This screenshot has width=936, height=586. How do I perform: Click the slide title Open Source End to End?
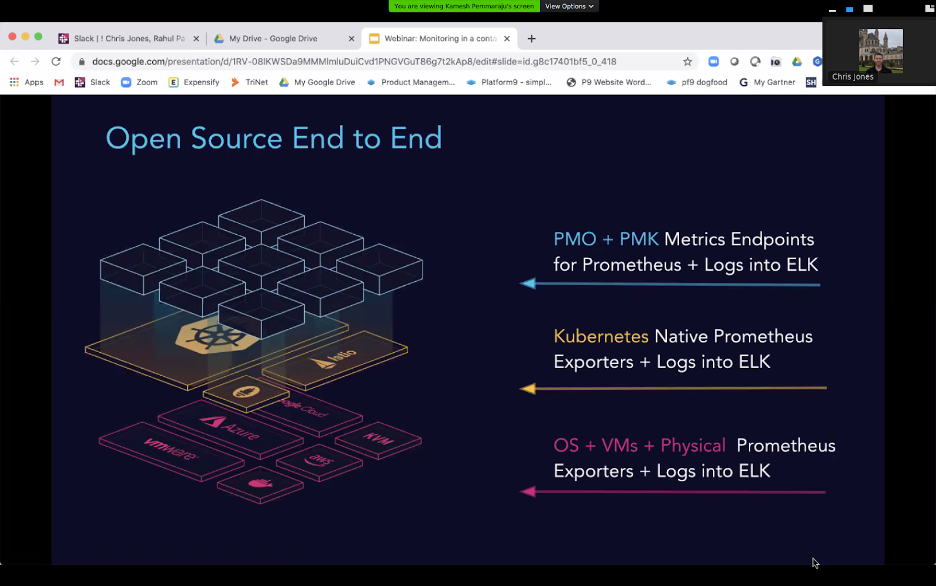click(x=274, y=138)
